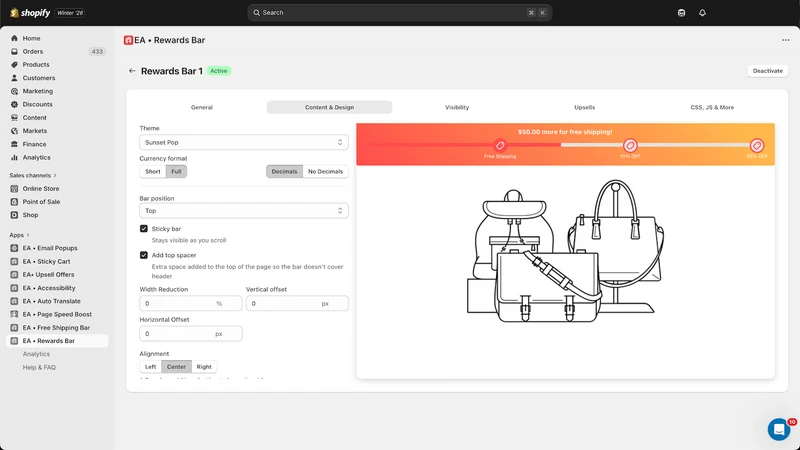The height and width of the screenshot is (450, 800).
Task: Switch to the Visibility tab
Action: point(457,107)
